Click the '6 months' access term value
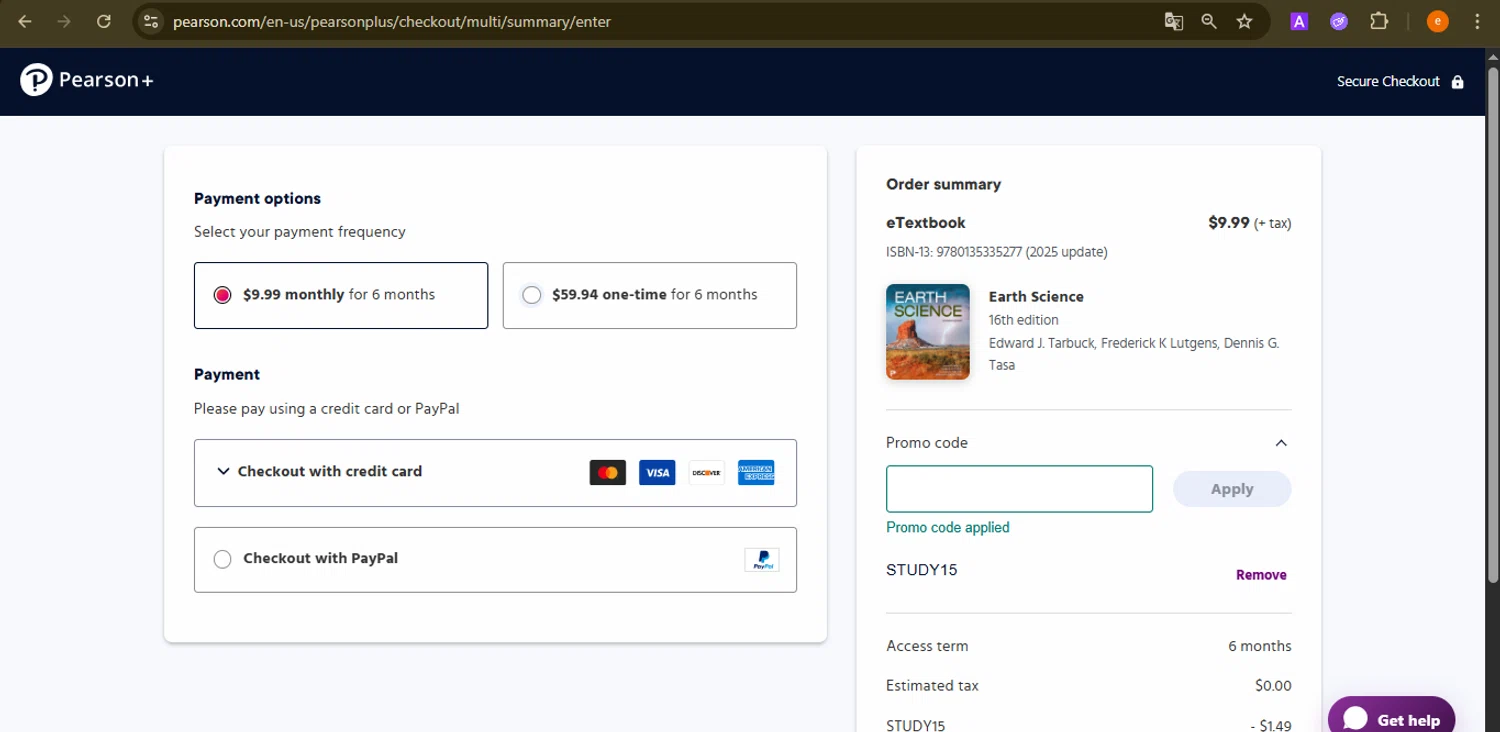The width and height of the screenshot is (1500, 732). click(1260, 646)
